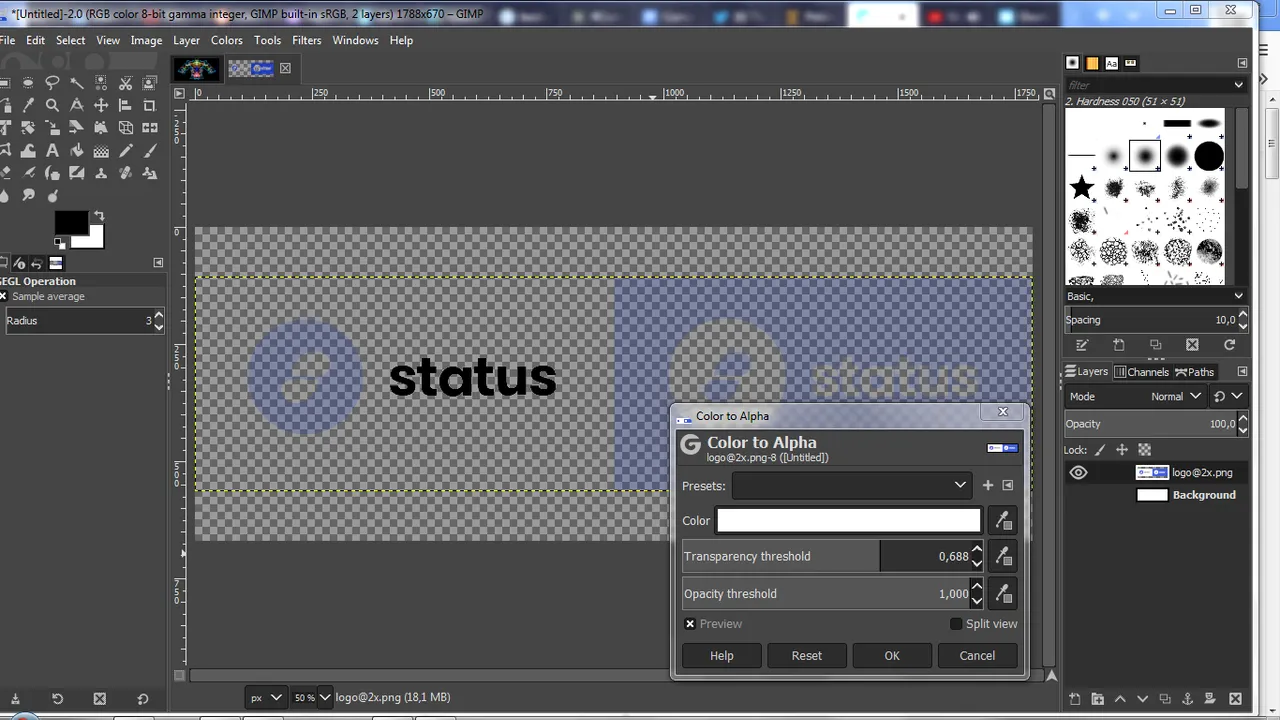The image size is (1280, 720).
Task: Toggle the lock pixels brush icon
Action: tap(1100, 450)
